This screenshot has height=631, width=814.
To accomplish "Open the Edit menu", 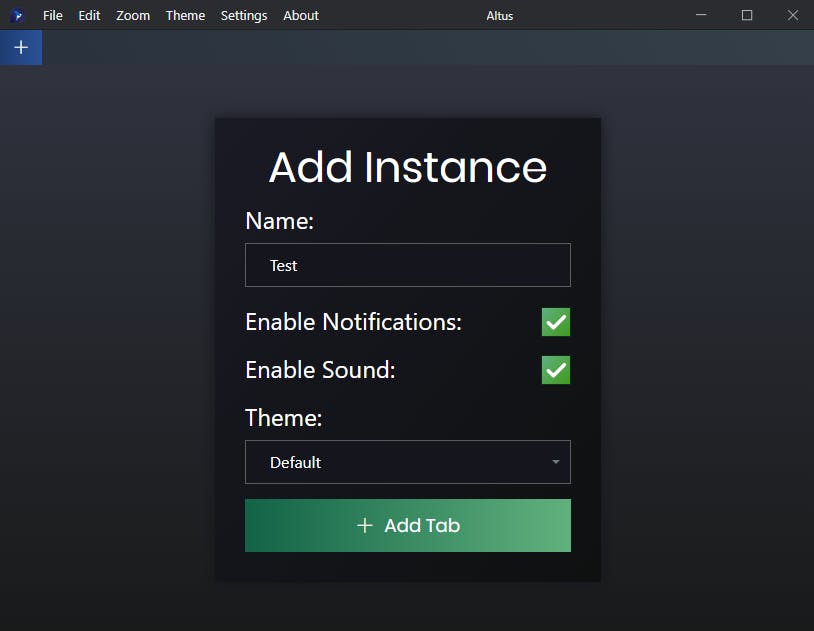I will tap(89, 16).
